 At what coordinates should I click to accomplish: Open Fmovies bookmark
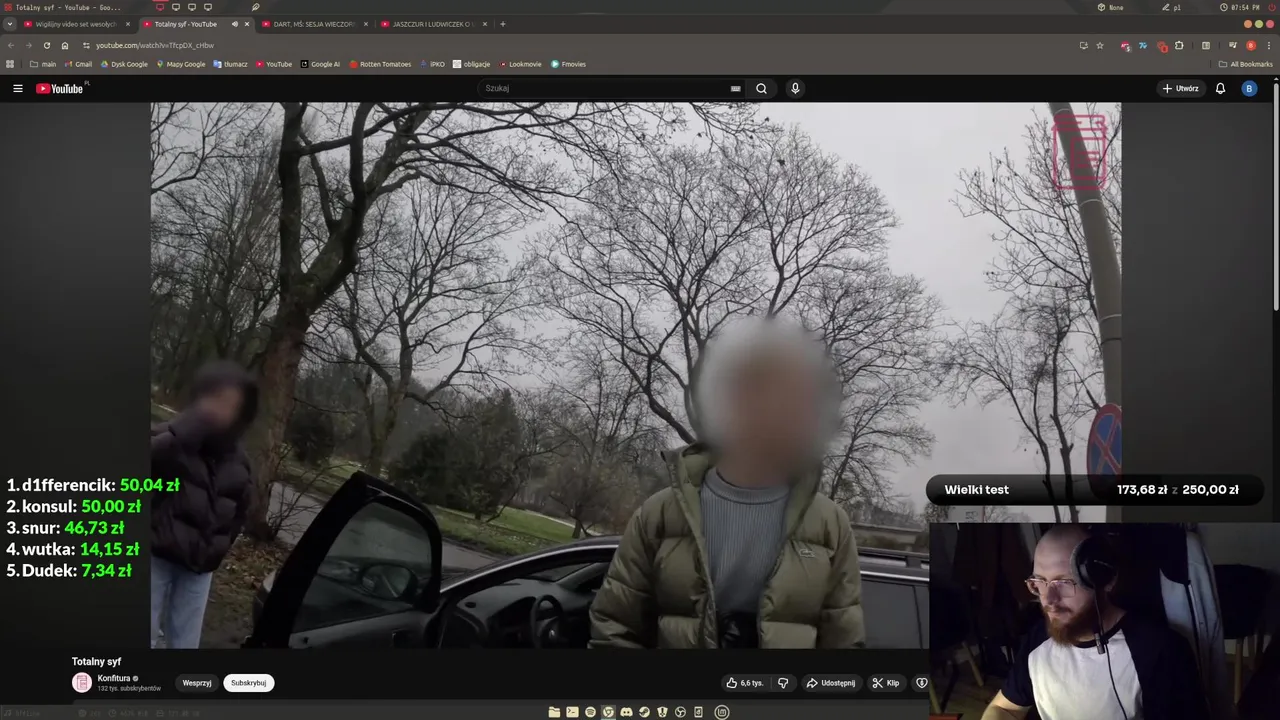click(568, 64)
